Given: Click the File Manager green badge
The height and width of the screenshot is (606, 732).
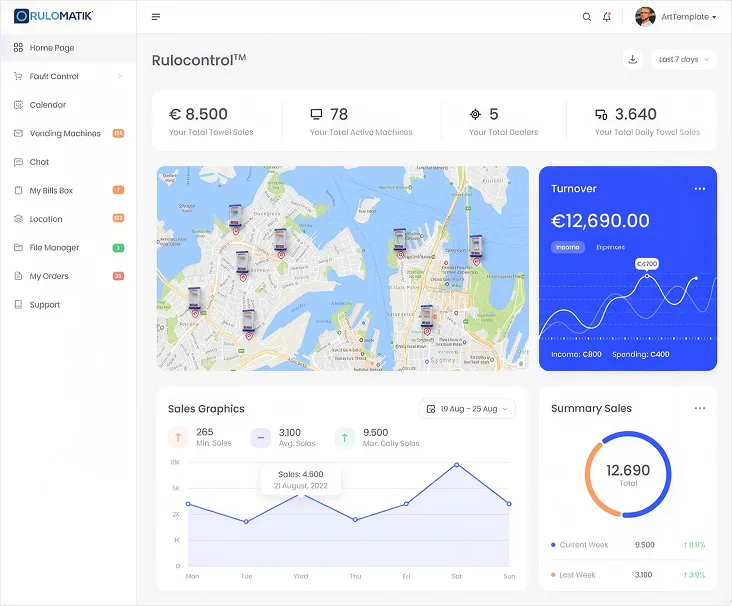Looking at the screenshot, I should pyautogui.click(x=119, y=247).
